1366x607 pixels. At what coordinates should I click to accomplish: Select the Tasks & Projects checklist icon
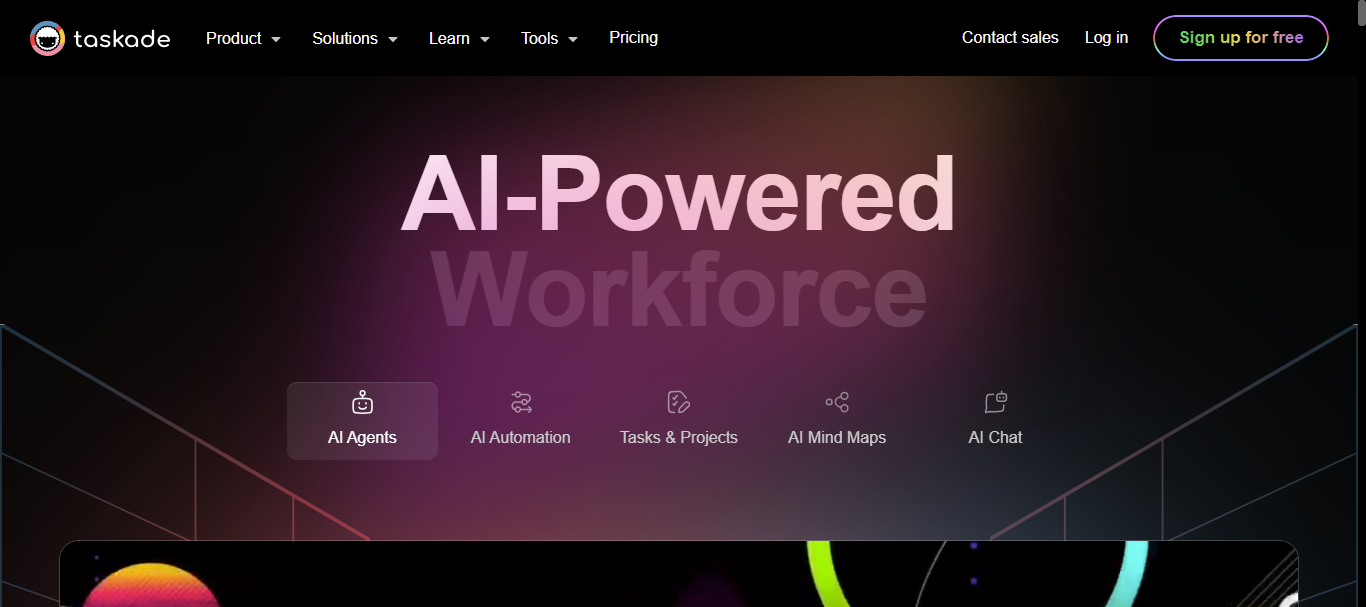678,402
